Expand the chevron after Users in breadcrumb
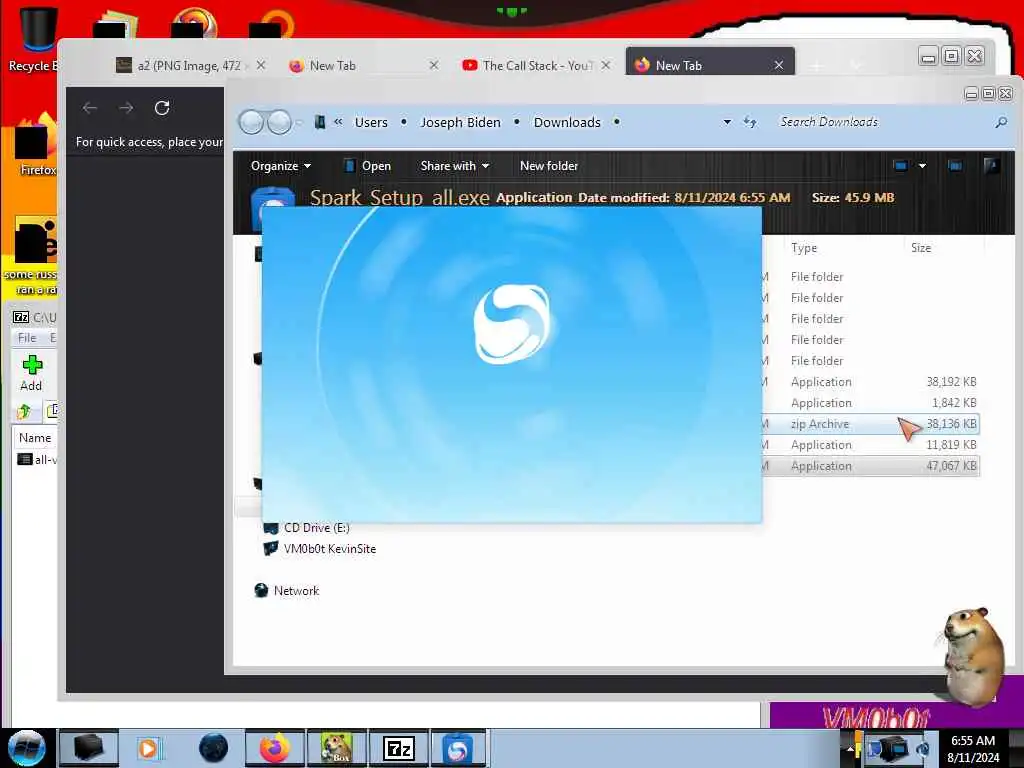 [404, 122]
